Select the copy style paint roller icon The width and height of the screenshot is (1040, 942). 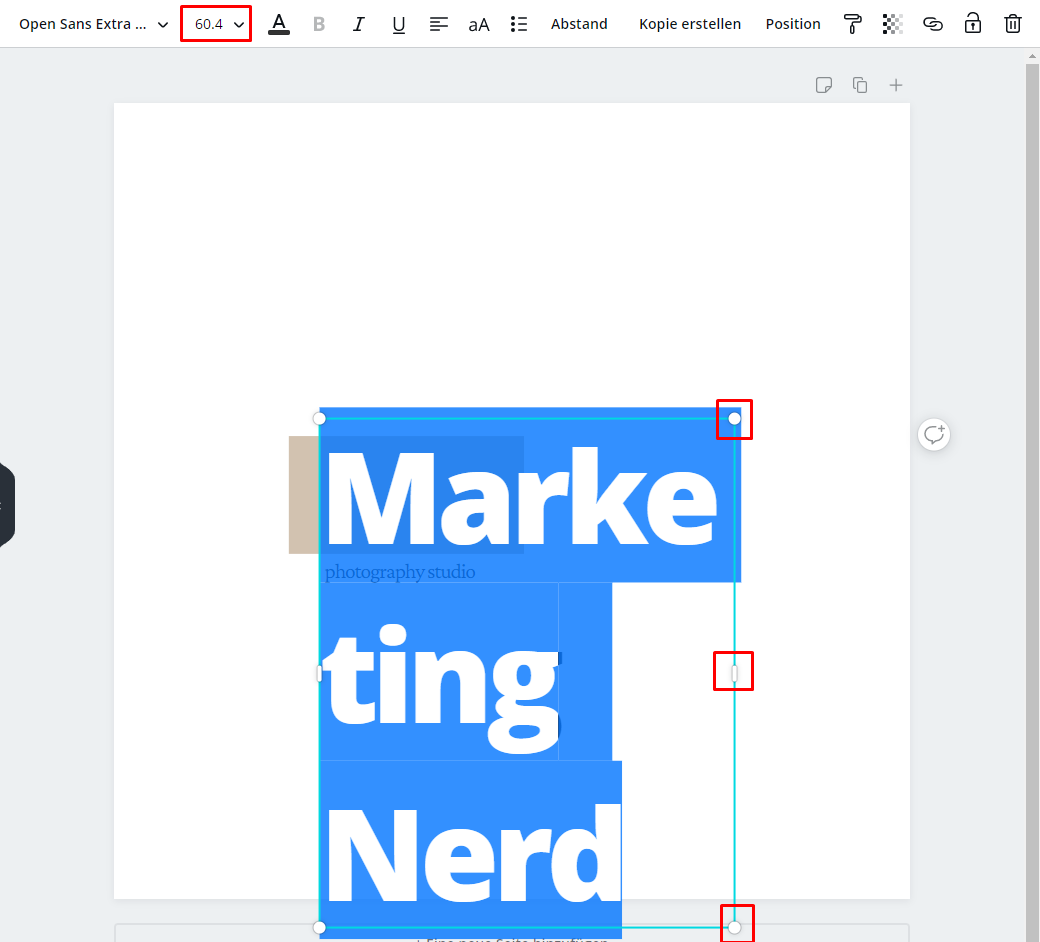click(853, 24)
